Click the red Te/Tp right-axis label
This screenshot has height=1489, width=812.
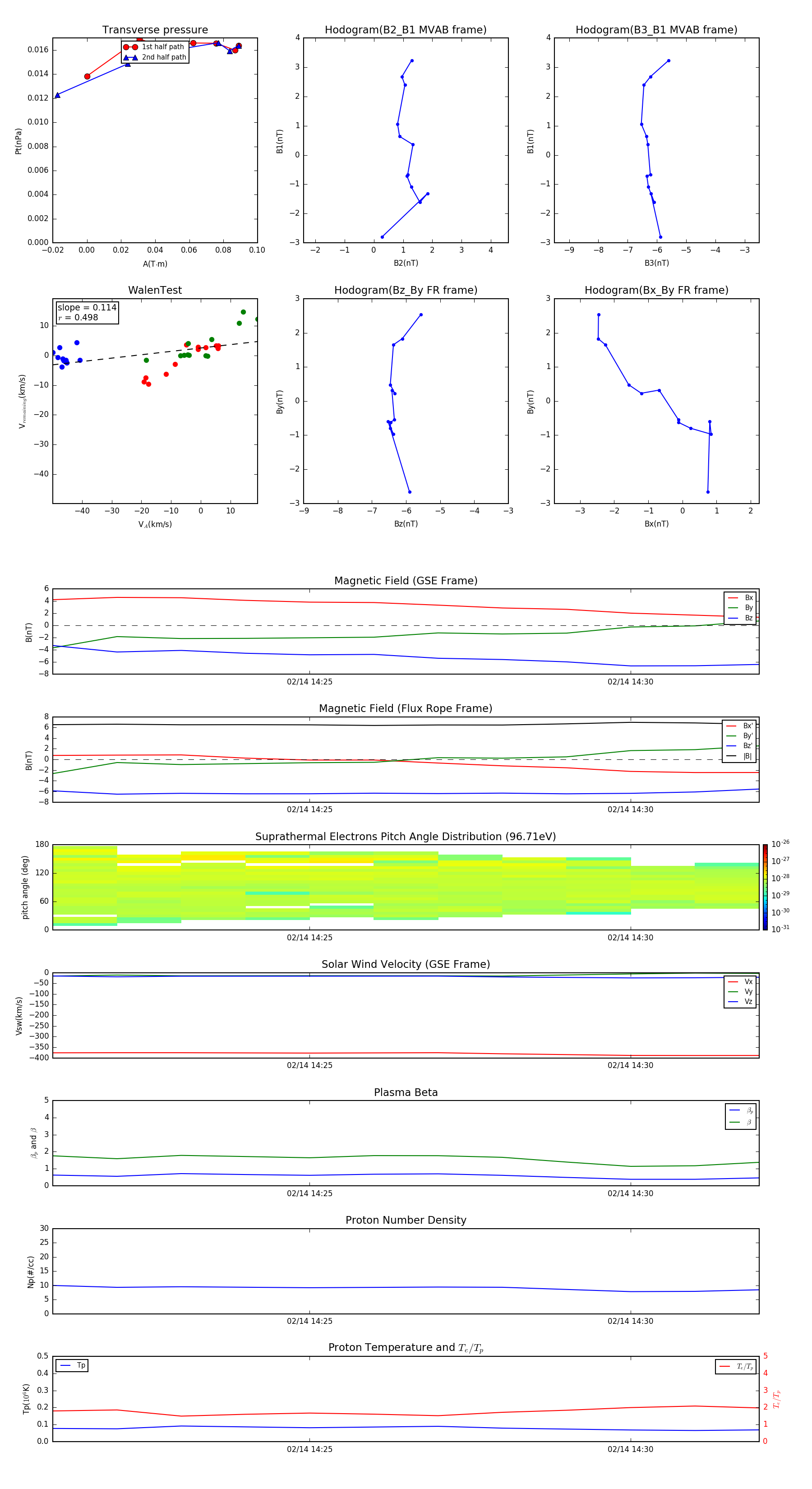click(x=777, y=1399)
